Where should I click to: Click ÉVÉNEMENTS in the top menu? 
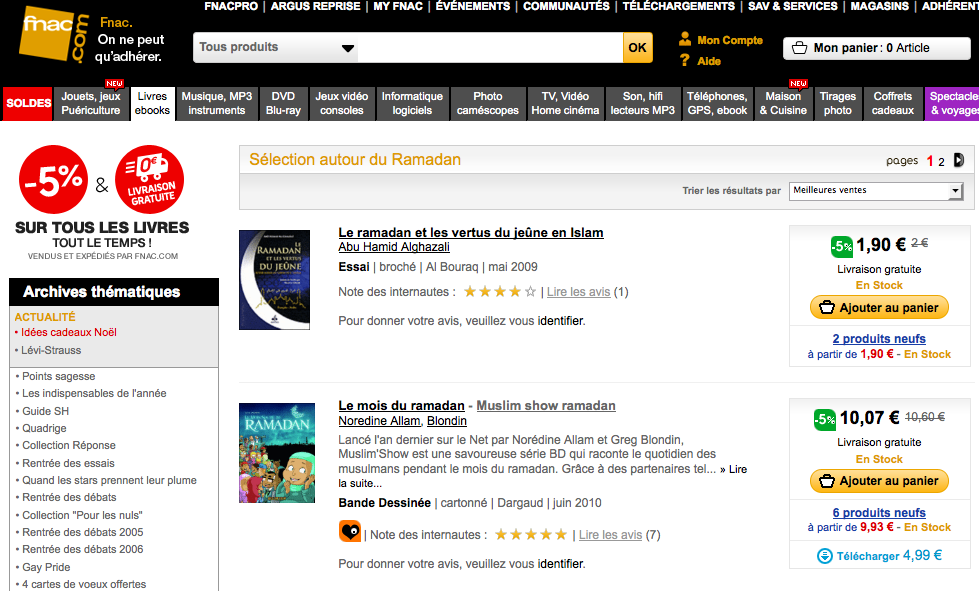click(473, 6)
